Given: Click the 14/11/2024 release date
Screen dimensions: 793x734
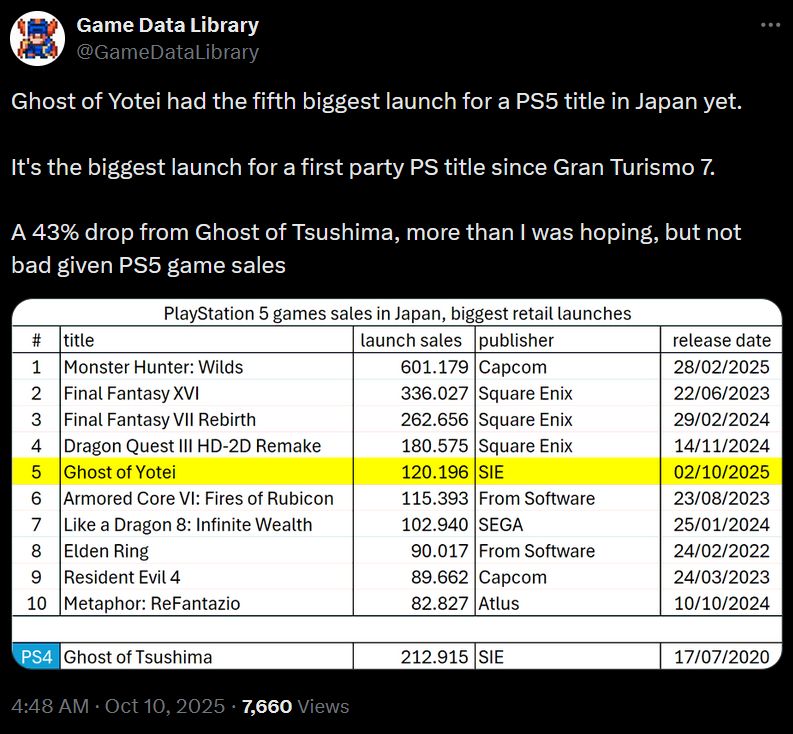Looking at the screenshot, I should 722,446.
